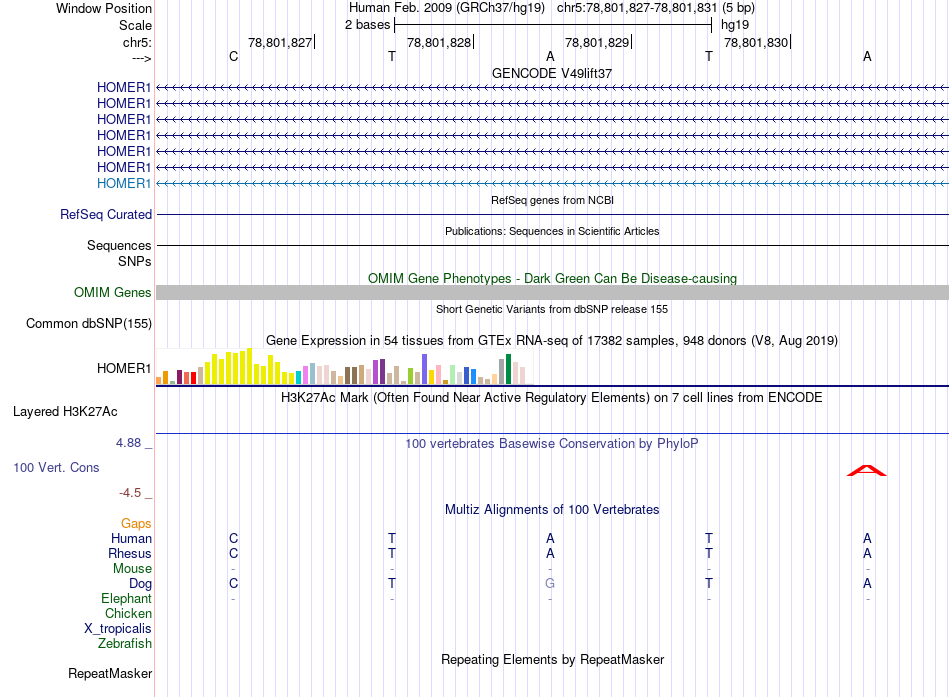Select the Chicken alignment row label
Image resolution: width=950 pixels, height=697 pixels.
[128, 613]
